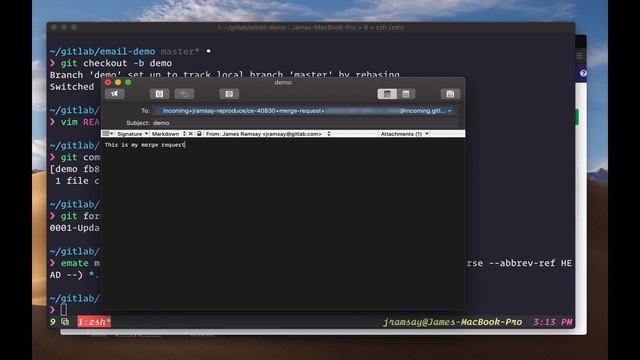The height and width of the screenshot is (360, 640).
Task: Click the 'Branch demo set up to track' line
Action: [224, 75]
